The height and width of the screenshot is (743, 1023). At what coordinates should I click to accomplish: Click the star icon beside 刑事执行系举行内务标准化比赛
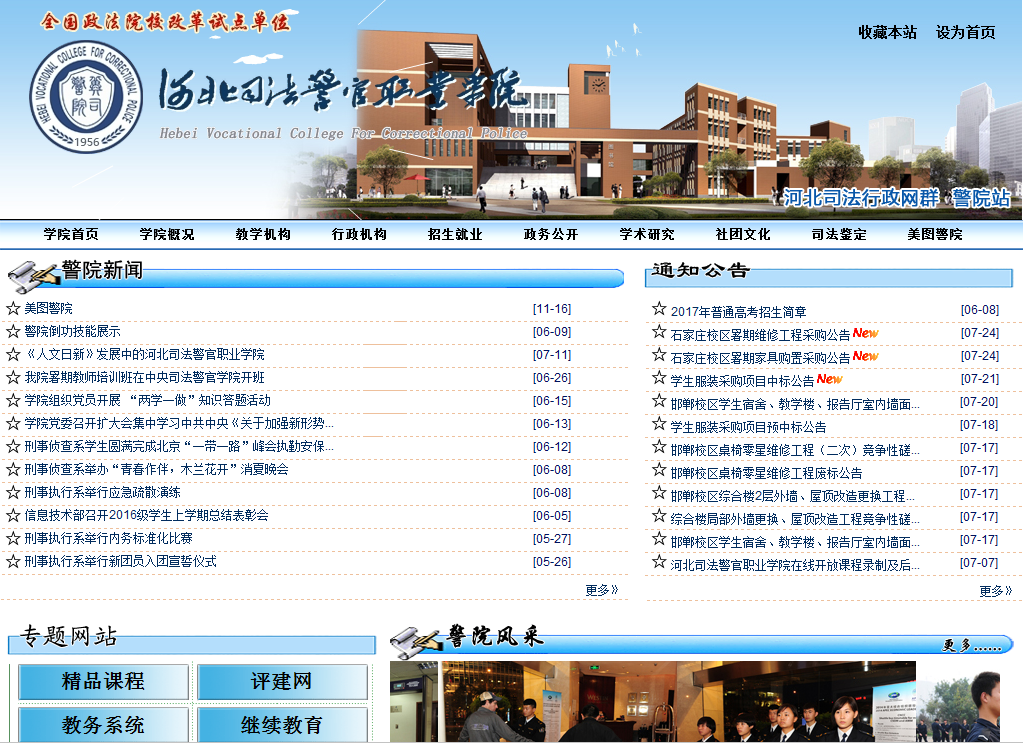[x=13, y=539]
